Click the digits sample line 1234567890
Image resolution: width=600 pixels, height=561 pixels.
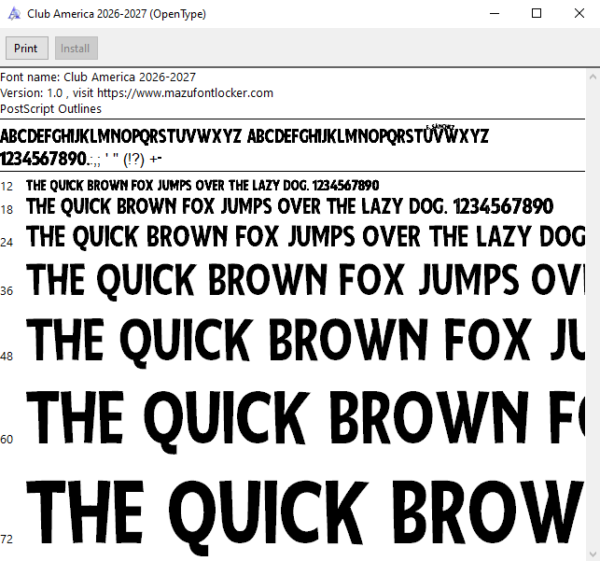pyautogui.click(x=81, y=159)
